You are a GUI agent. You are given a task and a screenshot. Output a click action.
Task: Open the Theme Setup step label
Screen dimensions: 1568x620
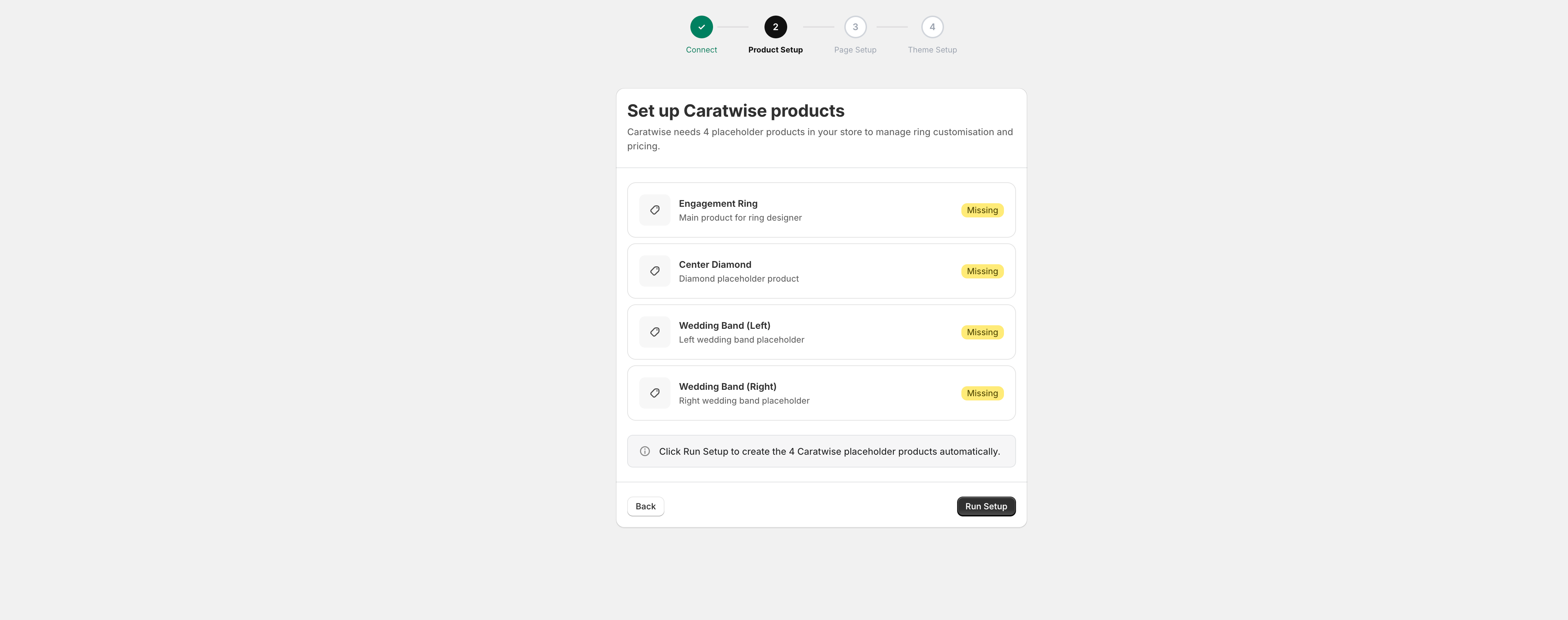click(x=932, y=50)
